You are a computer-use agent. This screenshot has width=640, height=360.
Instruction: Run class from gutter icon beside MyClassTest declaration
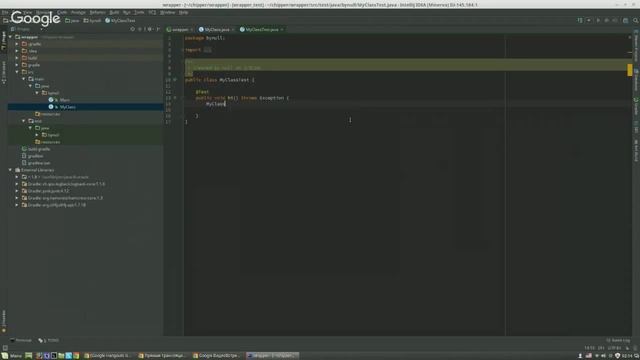point(175,80)
